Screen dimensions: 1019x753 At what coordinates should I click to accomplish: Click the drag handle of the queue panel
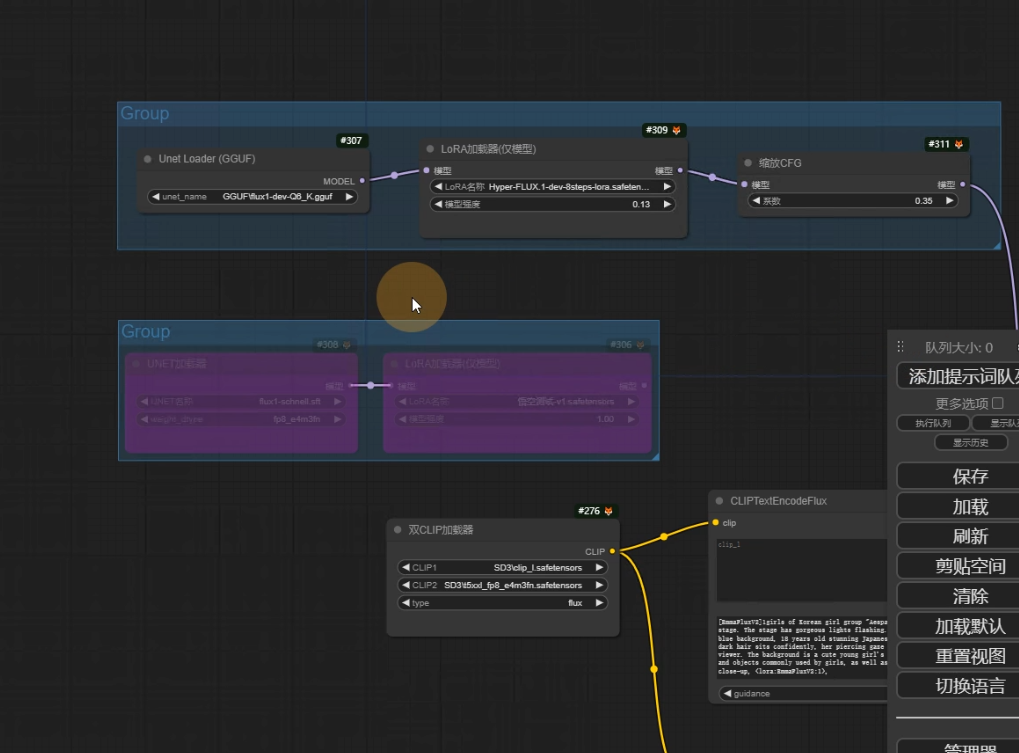pos(900,347)
